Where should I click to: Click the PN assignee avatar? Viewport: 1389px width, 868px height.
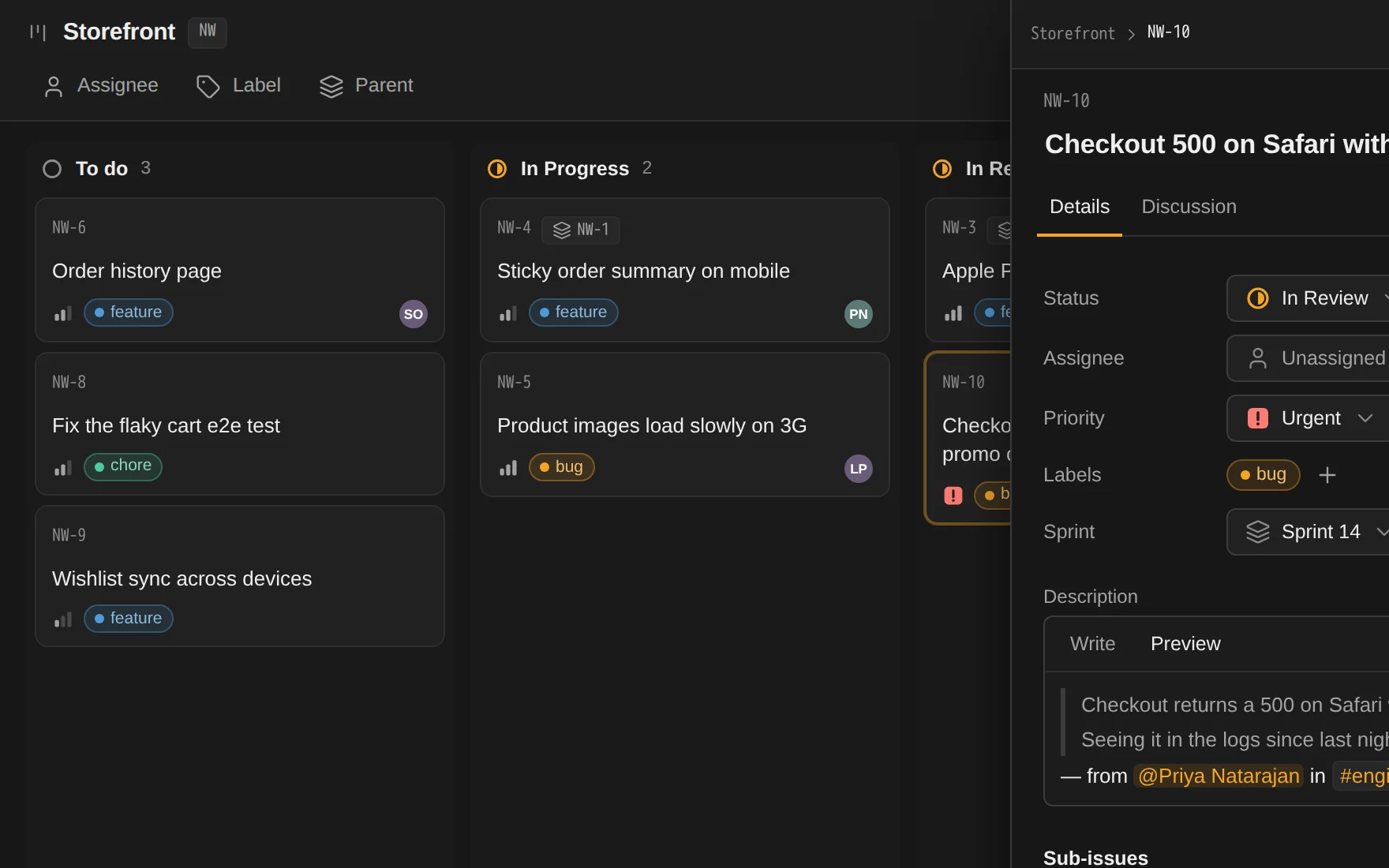859,314
